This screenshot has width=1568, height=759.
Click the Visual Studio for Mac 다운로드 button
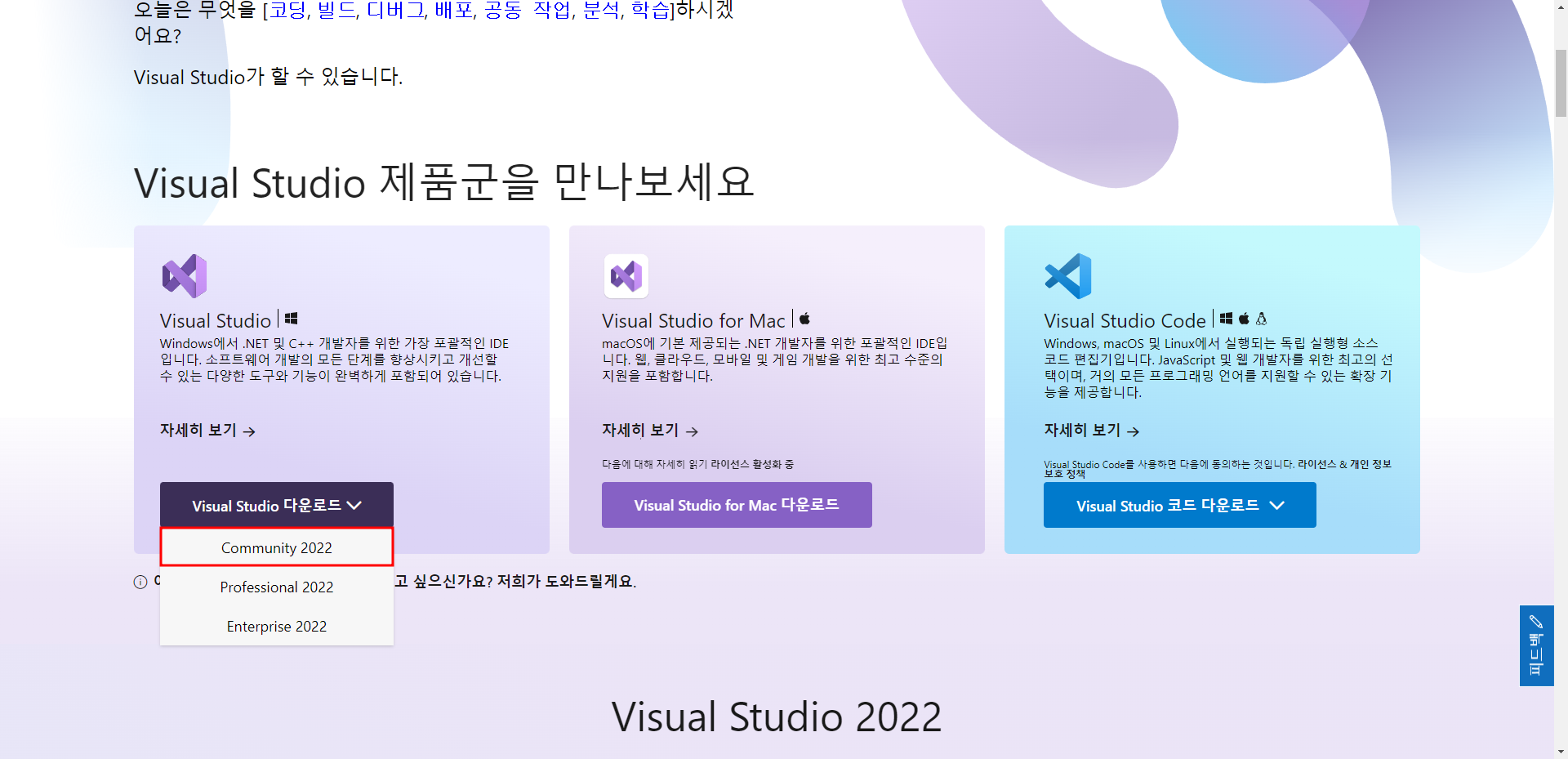[737, 505]
